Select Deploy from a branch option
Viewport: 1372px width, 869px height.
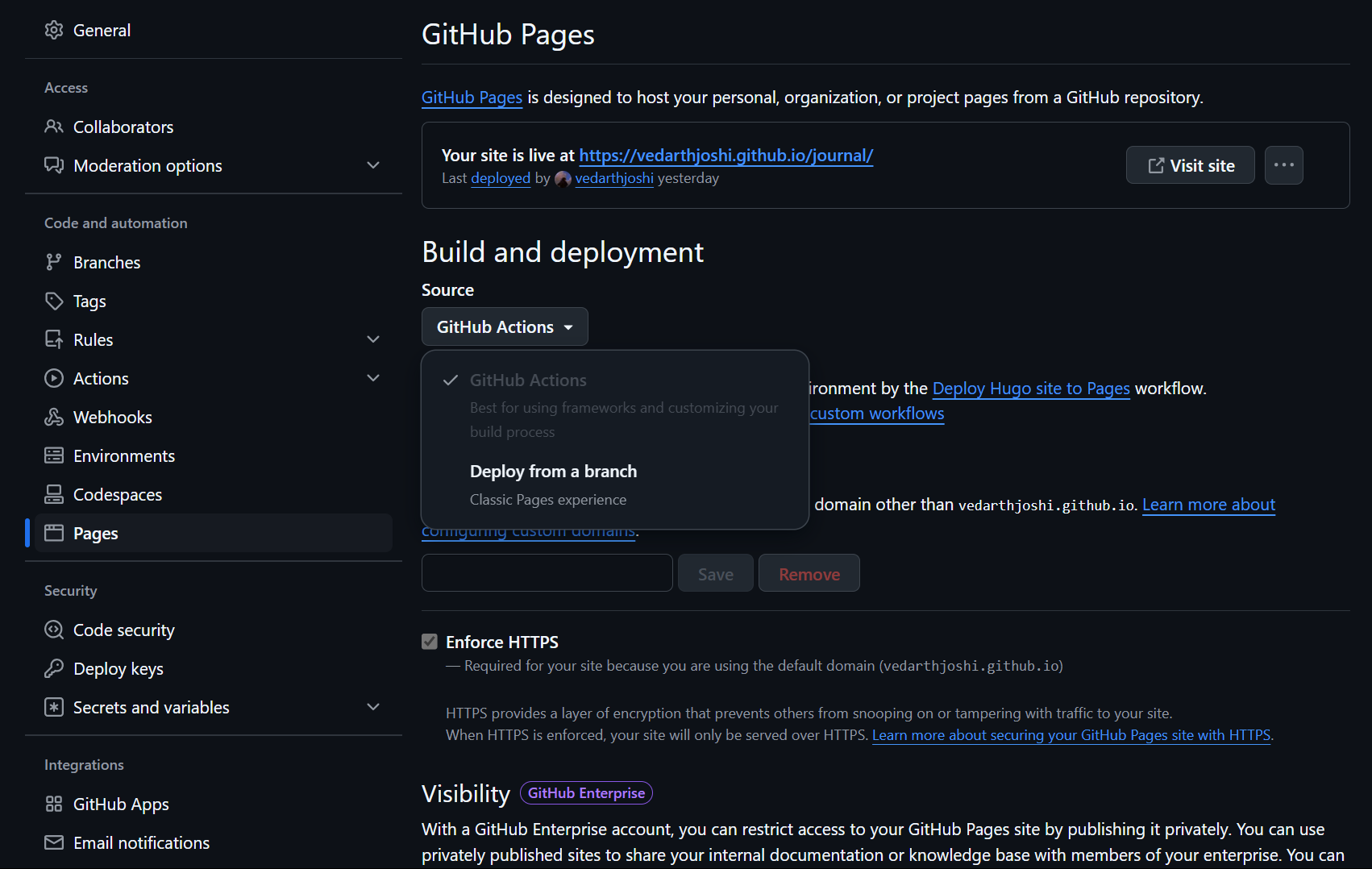point(553,471)
